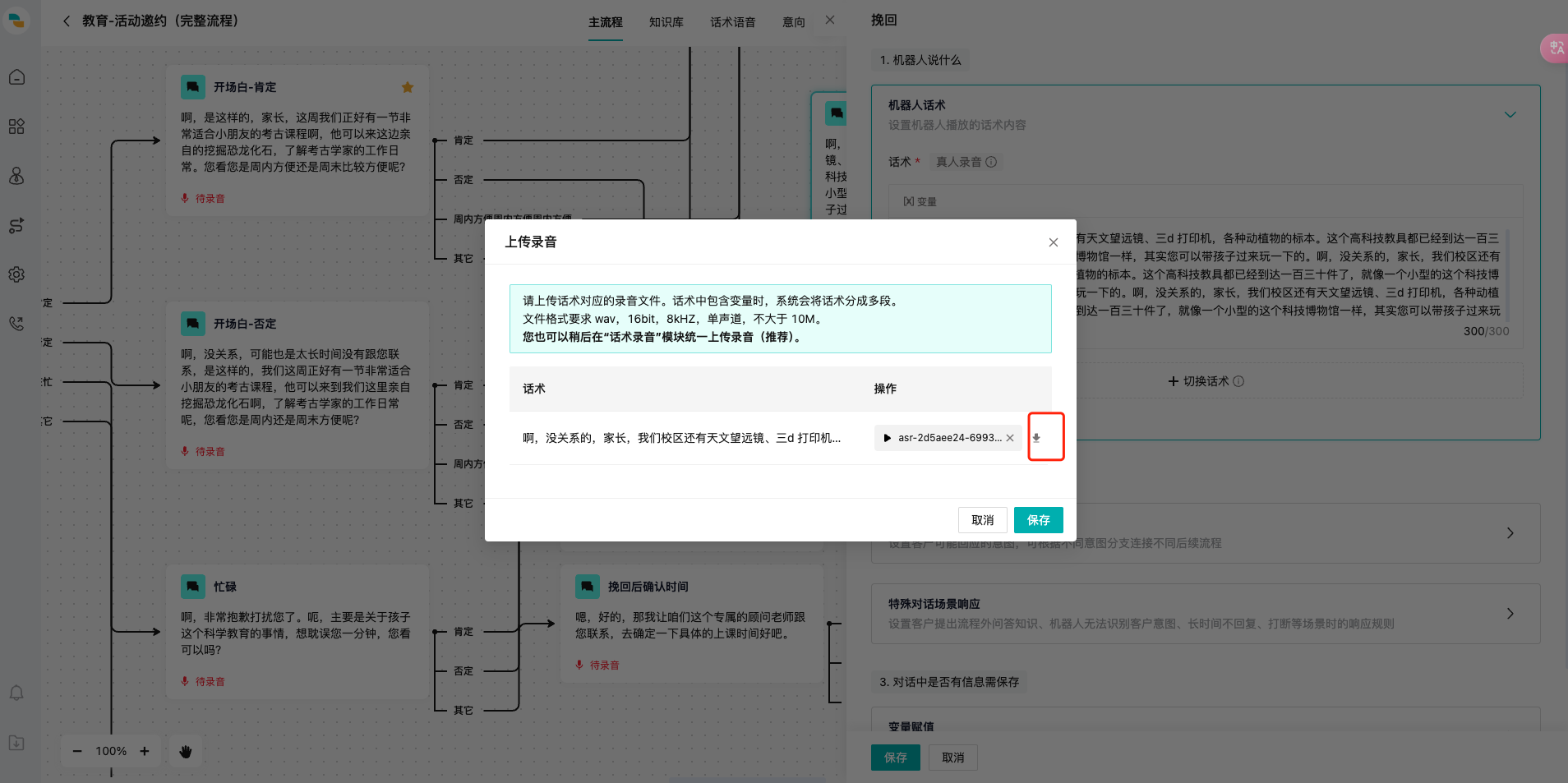Open the phone call icon in sidebar
The height and width of the screenshot is (783, 1568).
[x=16, y=324]
